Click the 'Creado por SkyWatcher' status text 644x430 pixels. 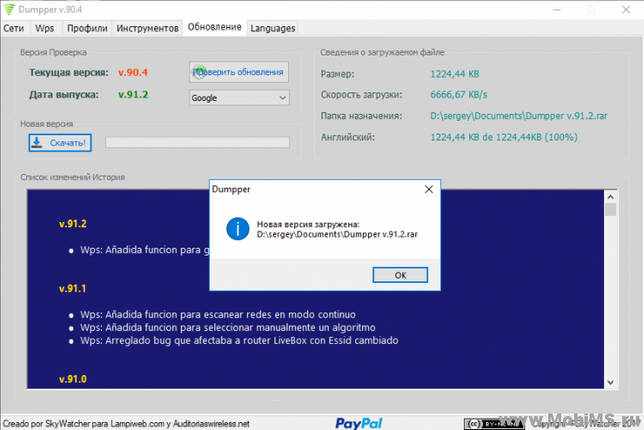point(126,423)
